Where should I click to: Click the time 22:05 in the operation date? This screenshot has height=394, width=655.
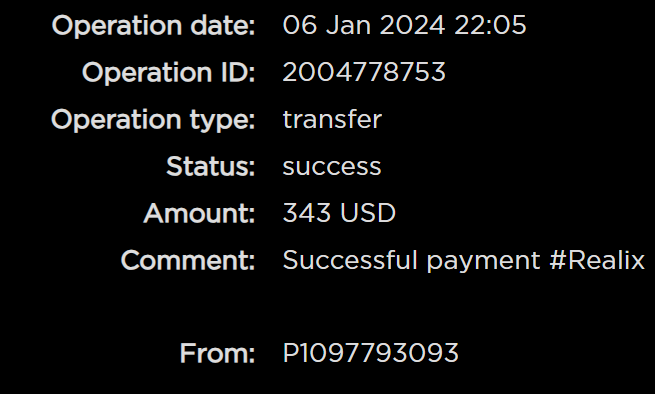490,25
